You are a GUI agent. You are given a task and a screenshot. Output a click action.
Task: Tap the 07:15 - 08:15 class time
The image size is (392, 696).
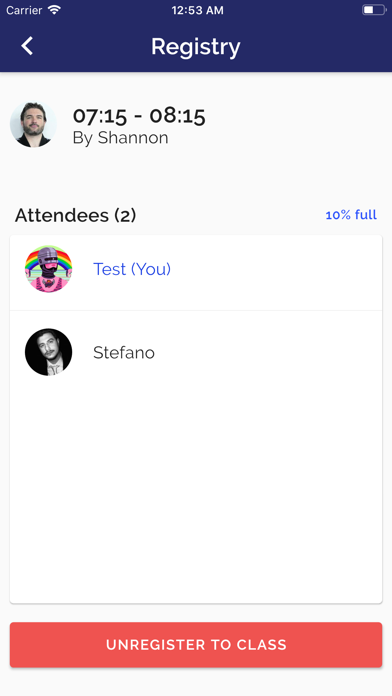pyautogui.click(x=139, y=116)
